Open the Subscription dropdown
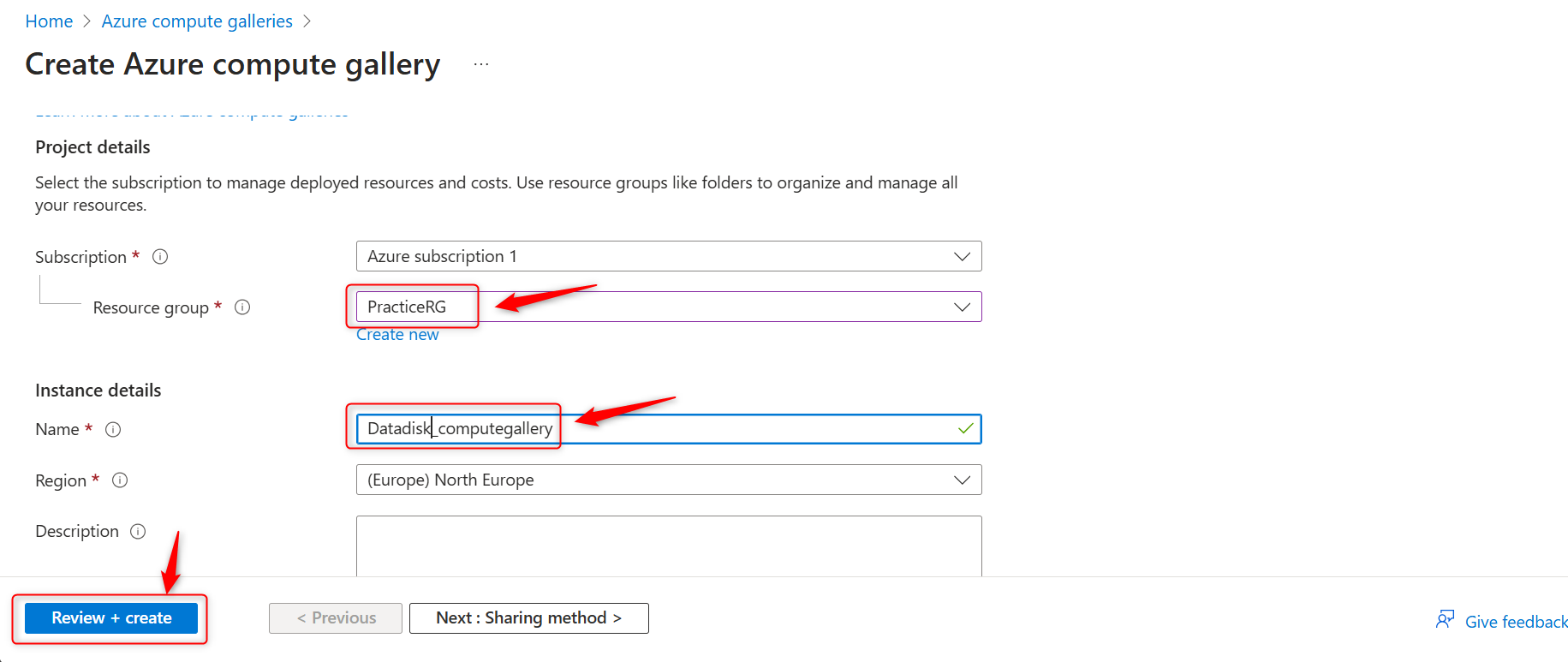Screen dimensions: 1568x662 (669, 256)
